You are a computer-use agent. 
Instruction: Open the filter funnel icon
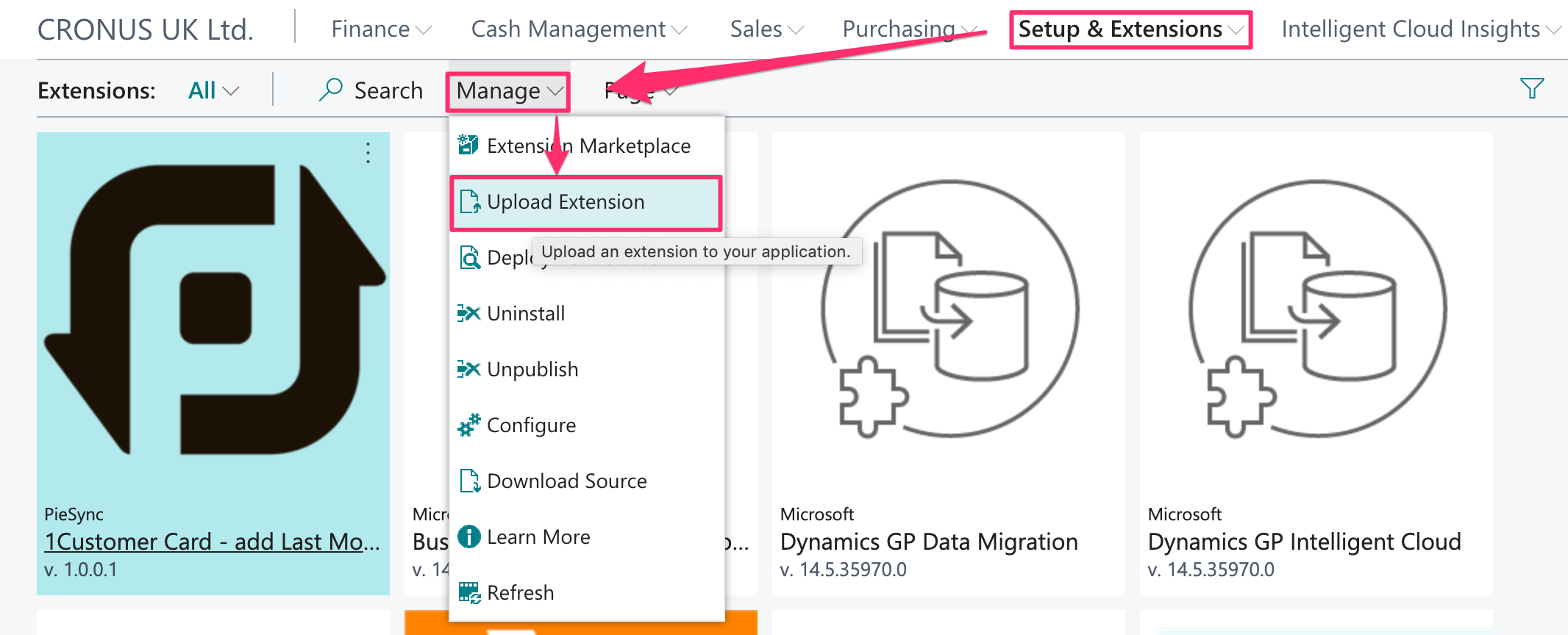[1532, 89]
